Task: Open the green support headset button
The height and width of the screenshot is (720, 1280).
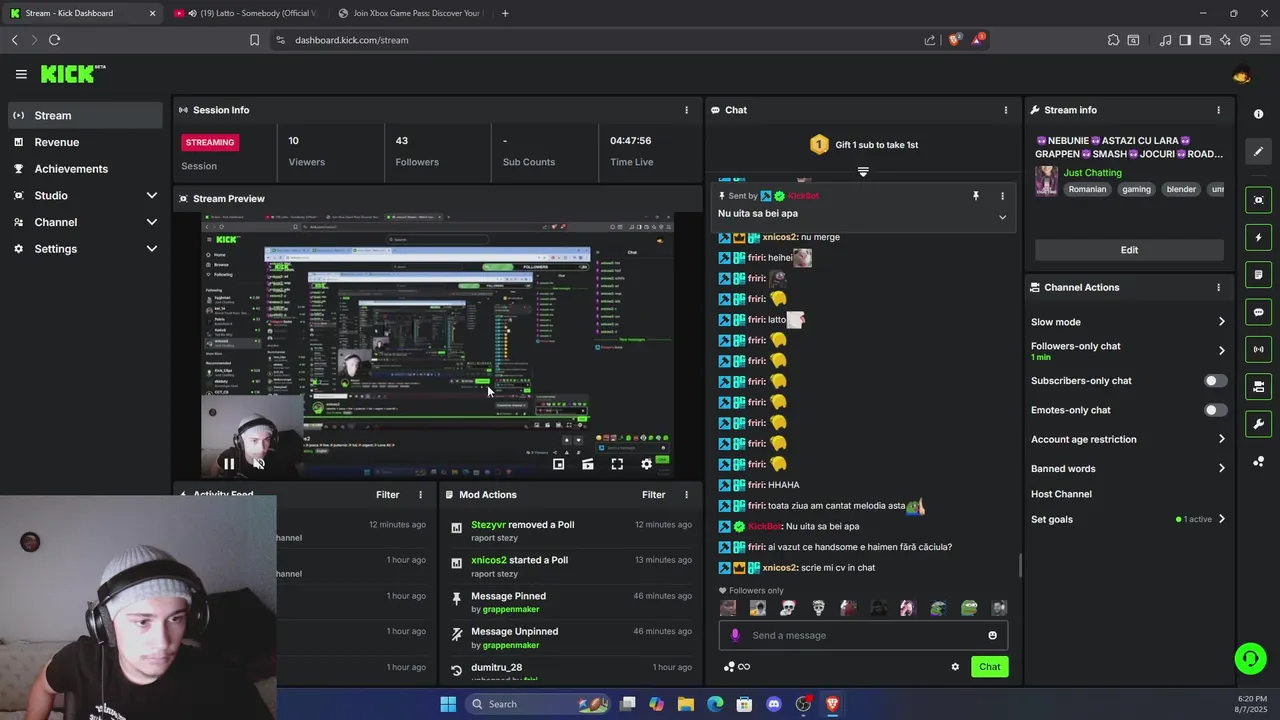Action: pos(1250,658)
